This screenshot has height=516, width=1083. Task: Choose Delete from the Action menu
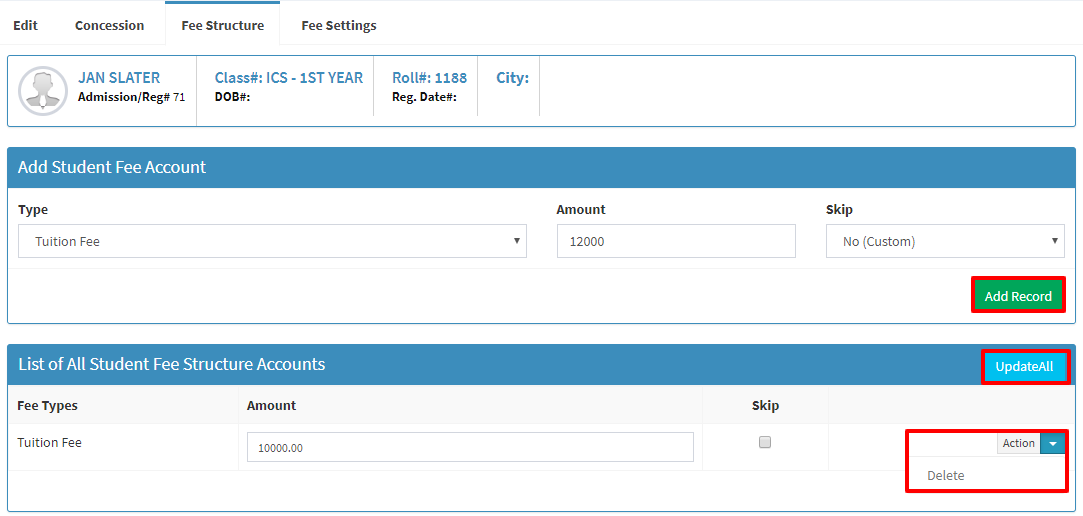(946, 475)
